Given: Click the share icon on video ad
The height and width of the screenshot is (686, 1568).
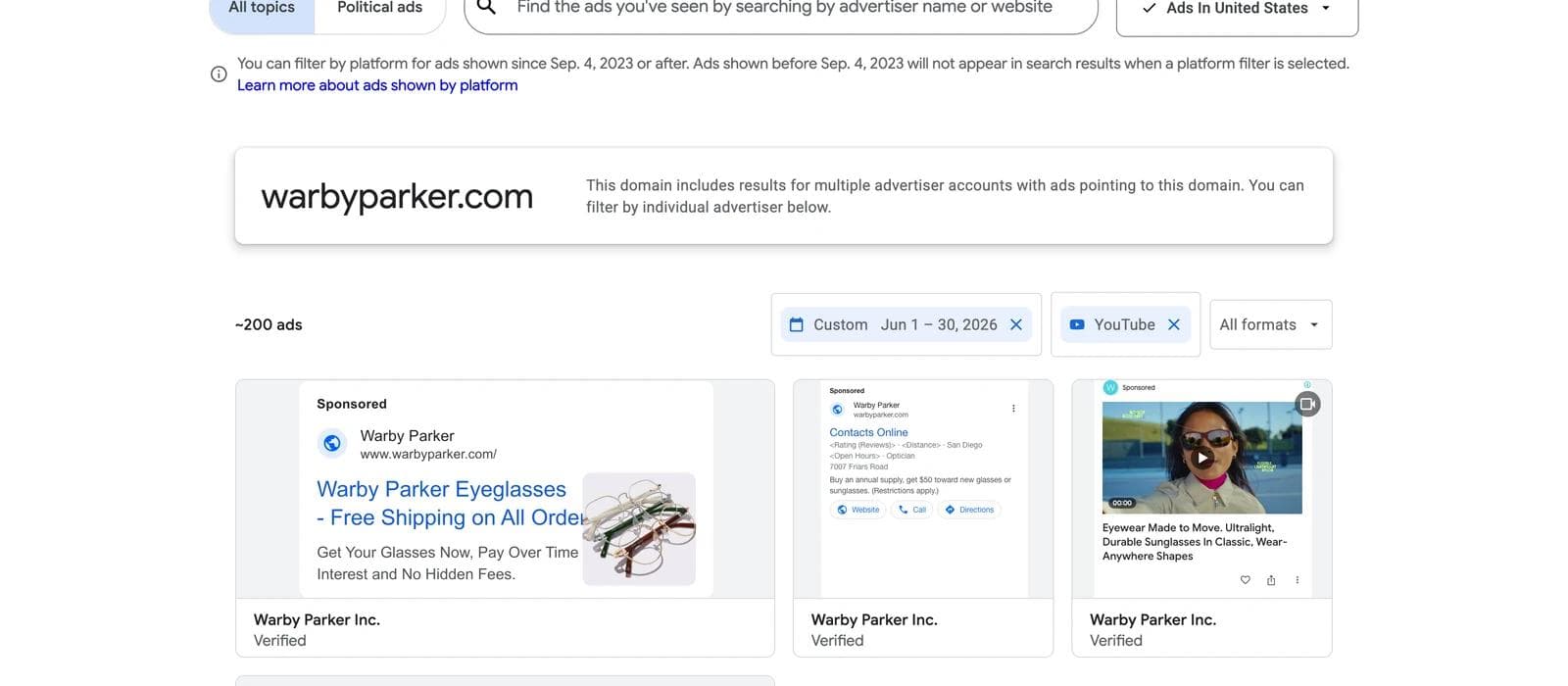Looking at the screenshot, I should pos(1271,580).
